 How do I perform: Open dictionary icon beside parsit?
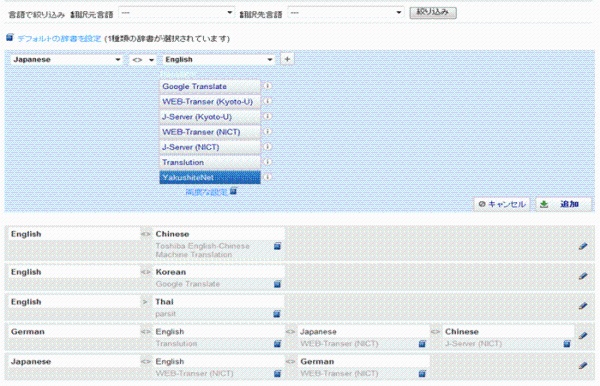click(x=277, y=314)
